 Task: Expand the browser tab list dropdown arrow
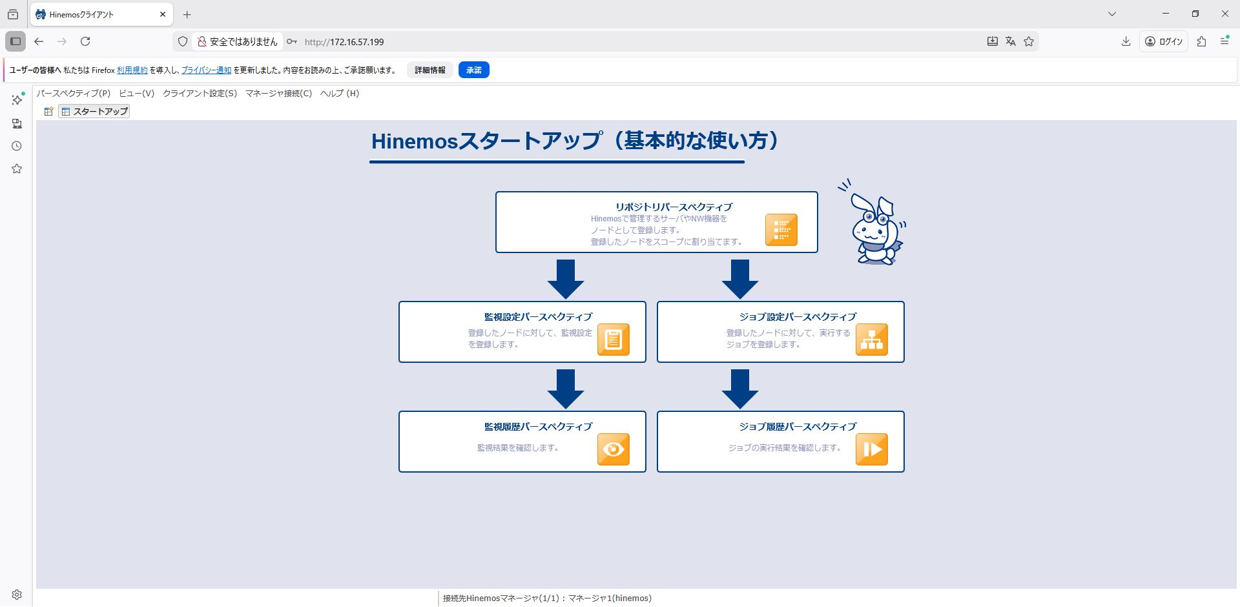click(1111, 14)
